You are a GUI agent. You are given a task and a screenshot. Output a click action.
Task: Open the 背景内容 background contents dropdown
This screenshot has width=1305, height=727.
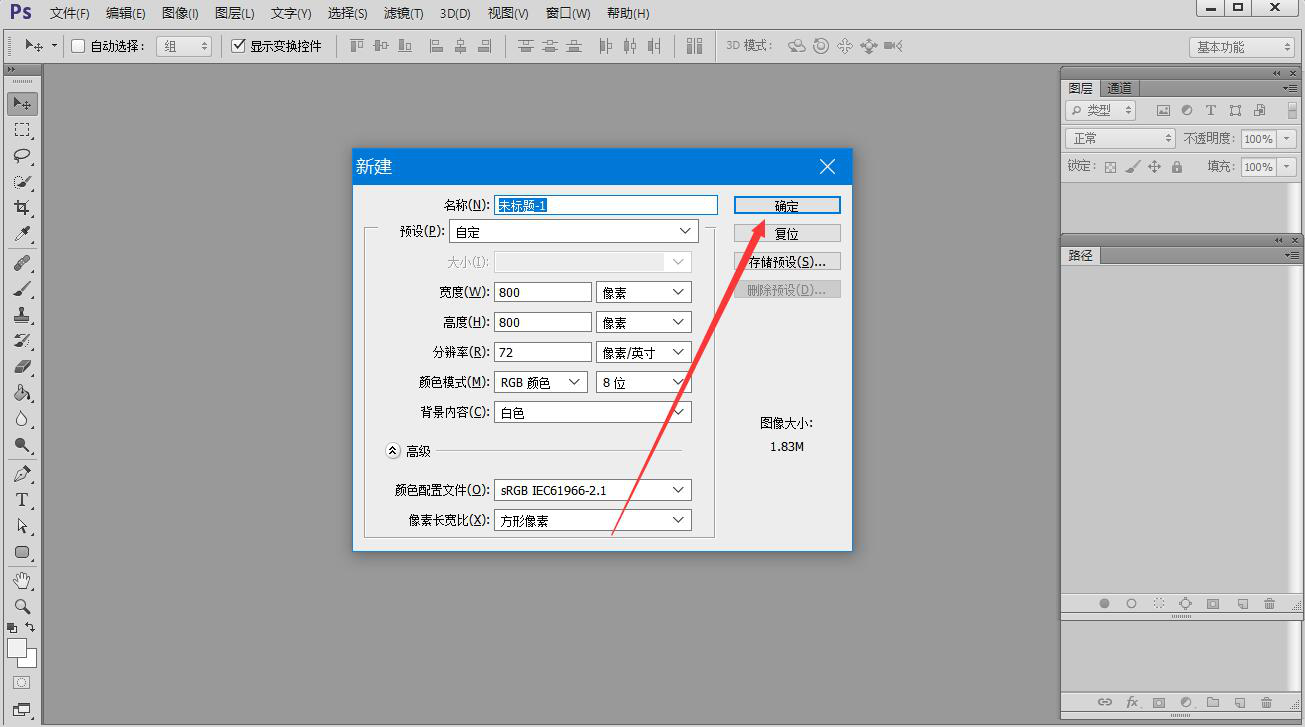592,412
